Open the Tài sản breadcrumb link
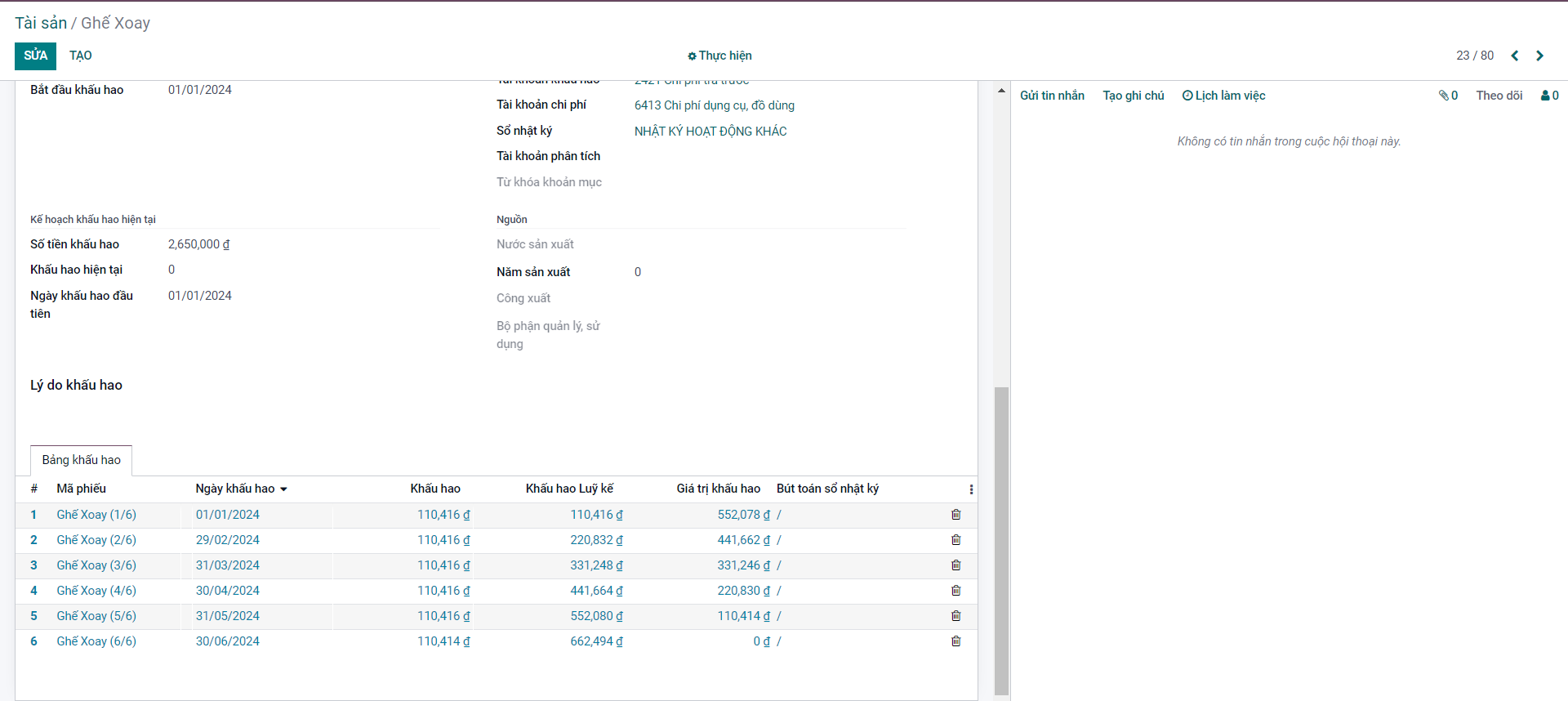Image resolution: width=1568 pixels, height=701 pixels. point(41,23)
